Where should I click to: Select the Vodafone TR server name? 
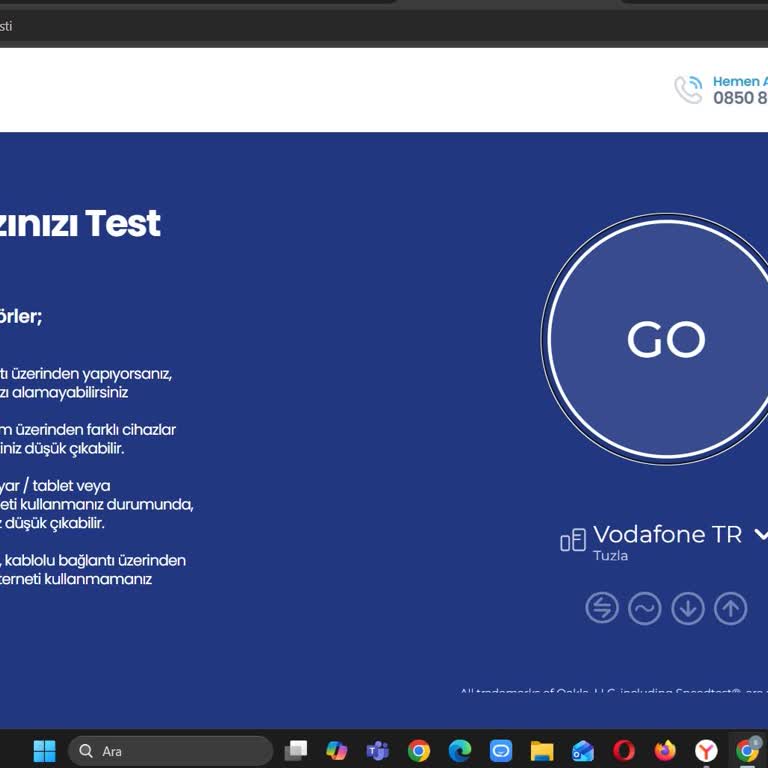click(667, 535)
